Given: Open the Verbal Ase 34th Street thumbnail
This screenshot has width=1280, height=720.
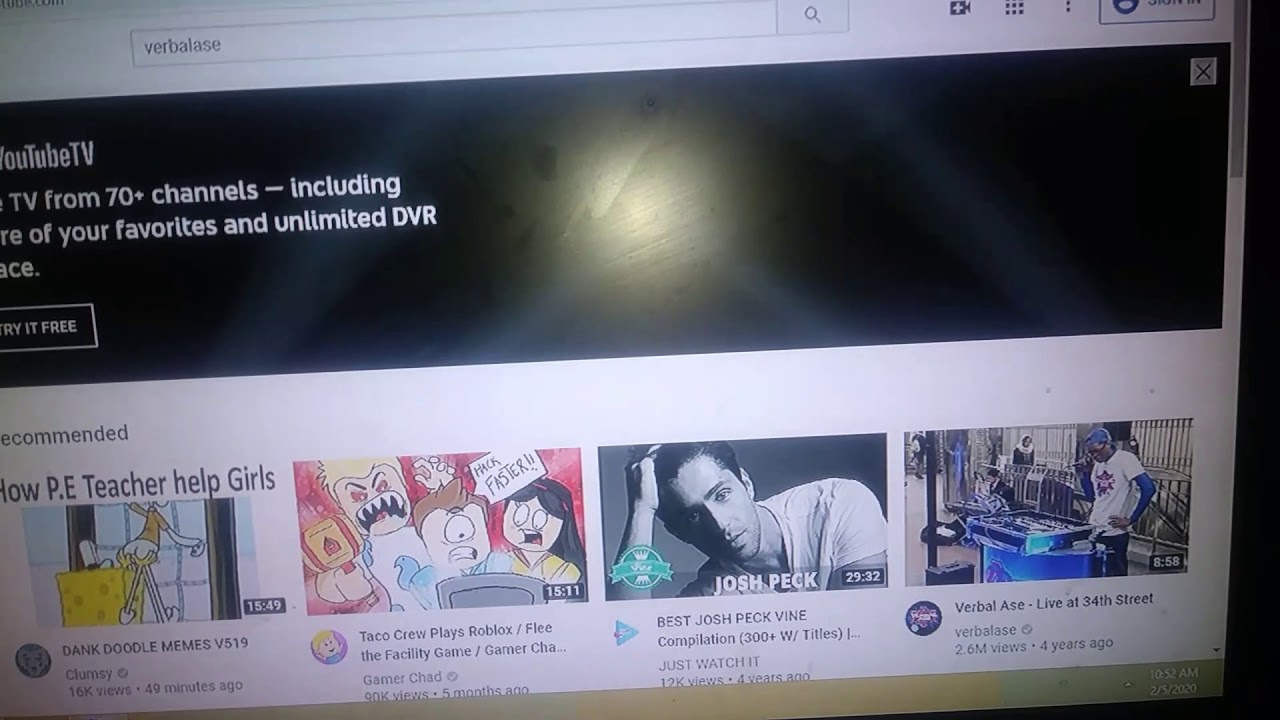Looking at the screenshot, I should click(1047, 501).
